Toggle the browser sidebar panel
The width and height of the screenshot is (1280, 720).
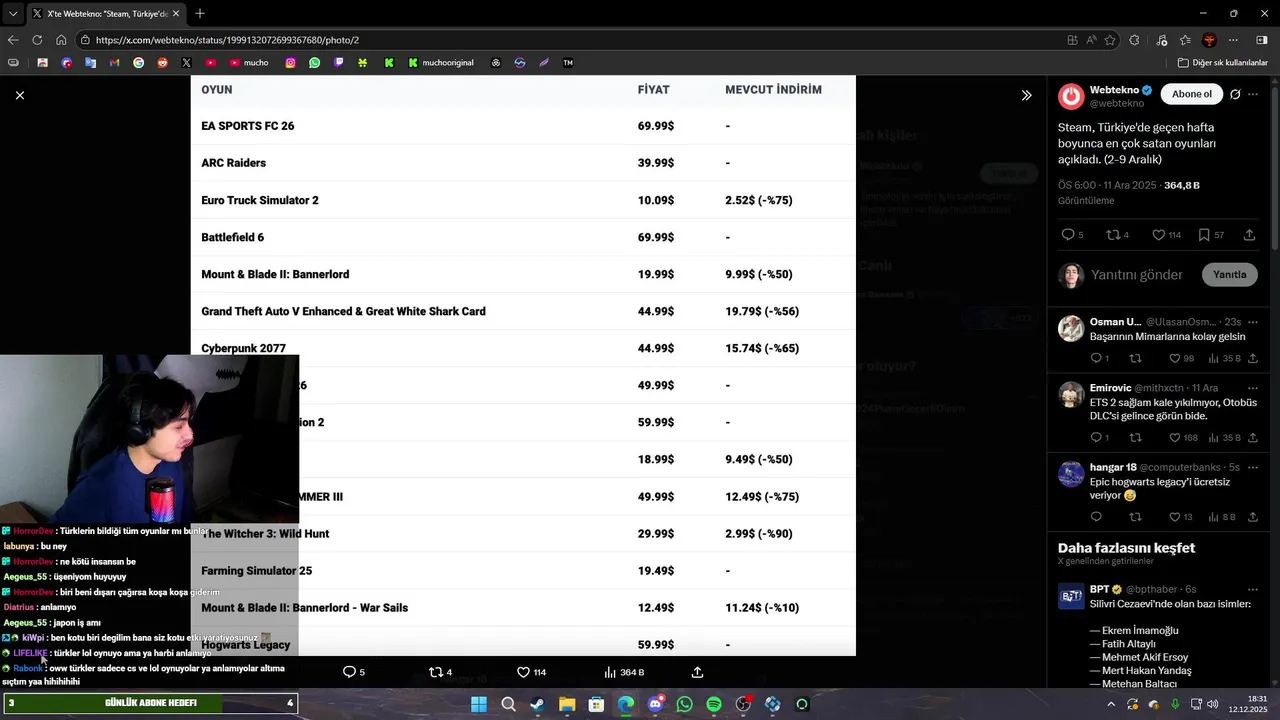click(x=1261, y=40)
